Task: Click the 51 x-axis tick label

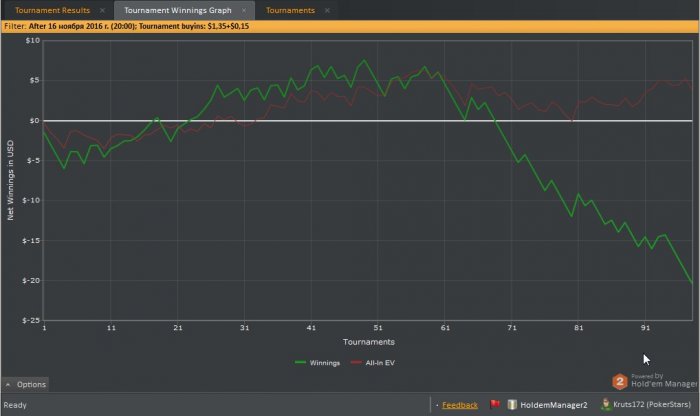Action: tap(378, 328)
